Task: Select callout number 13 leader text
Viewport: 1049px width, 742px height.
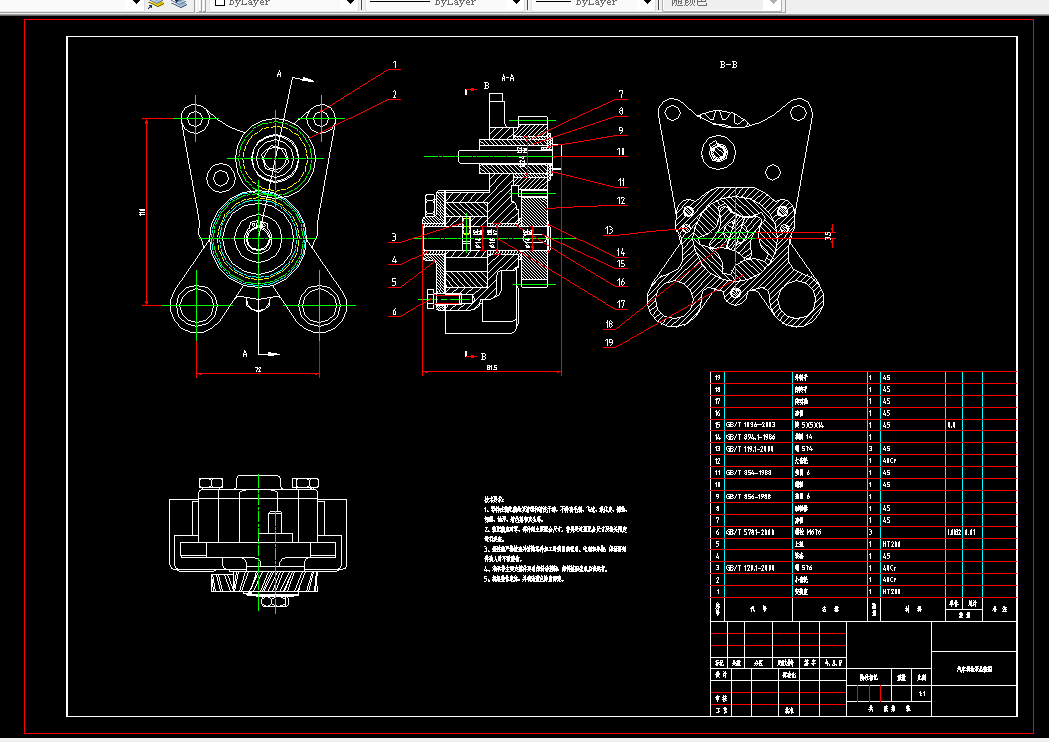Action: click(609, 230)
